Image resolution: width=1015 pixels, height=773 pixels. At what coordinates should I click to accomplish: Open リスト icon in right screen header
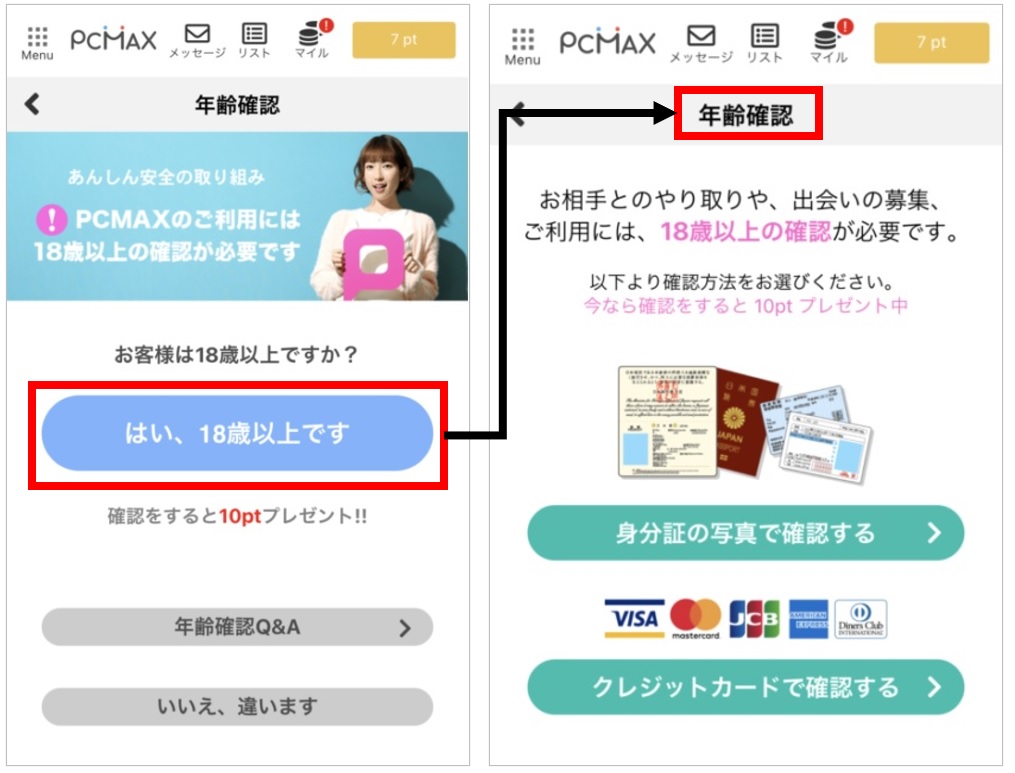(764, 44)
